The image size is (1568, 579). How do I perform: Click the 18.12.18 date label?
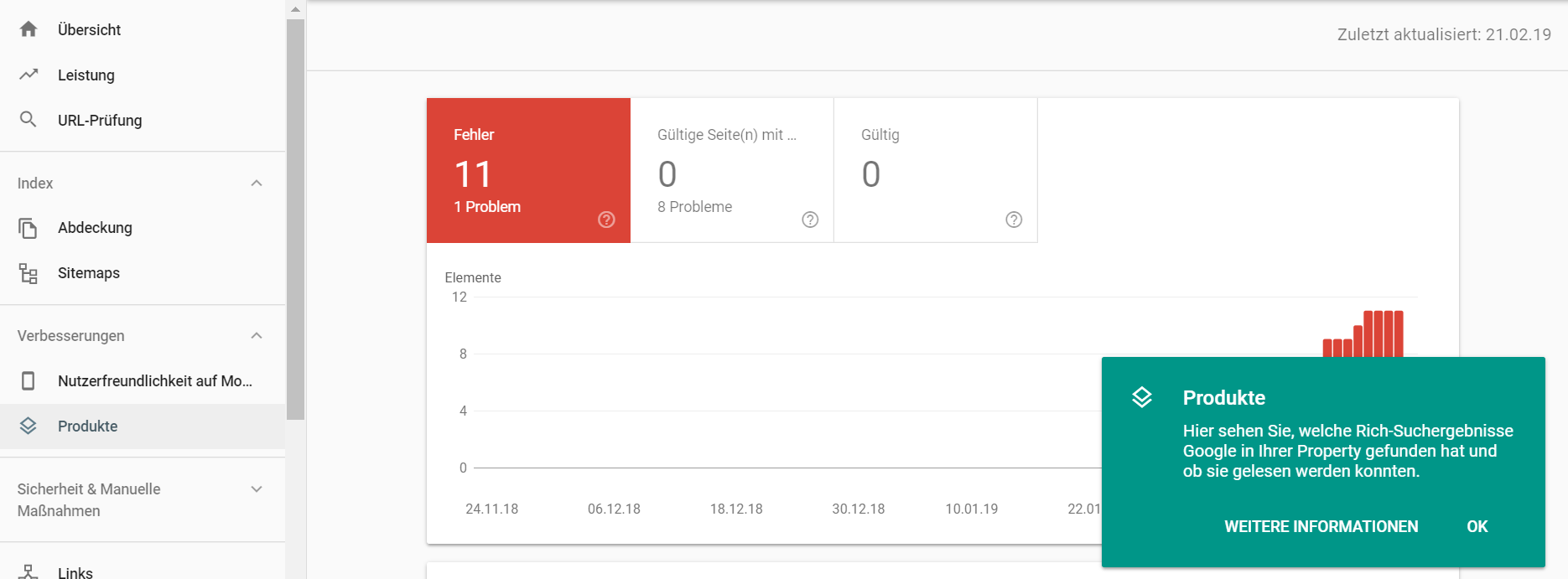(x=736, y=509)
